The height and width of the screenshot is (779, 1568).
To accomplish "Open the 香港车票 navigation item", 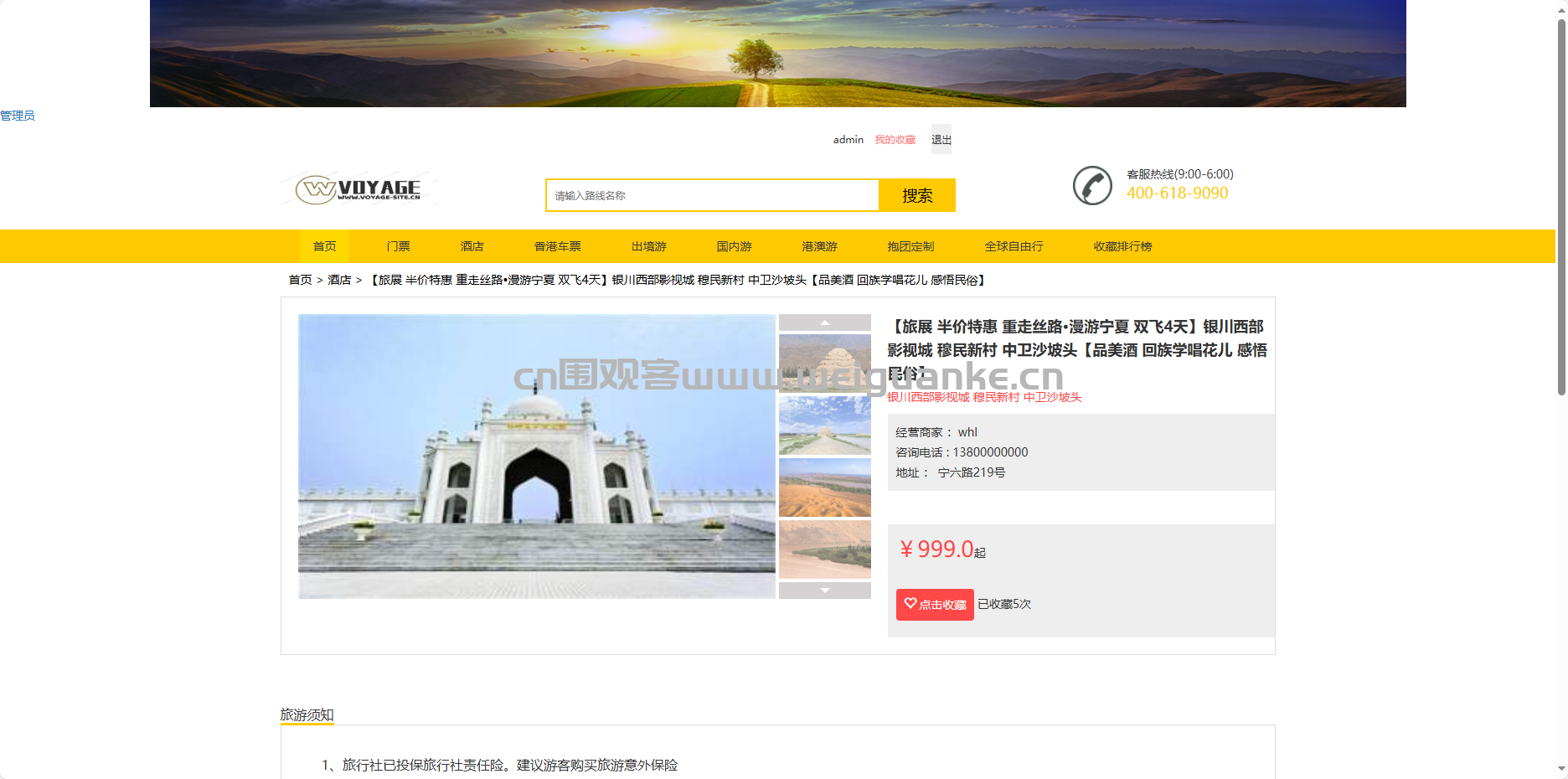I will [558, 246].
